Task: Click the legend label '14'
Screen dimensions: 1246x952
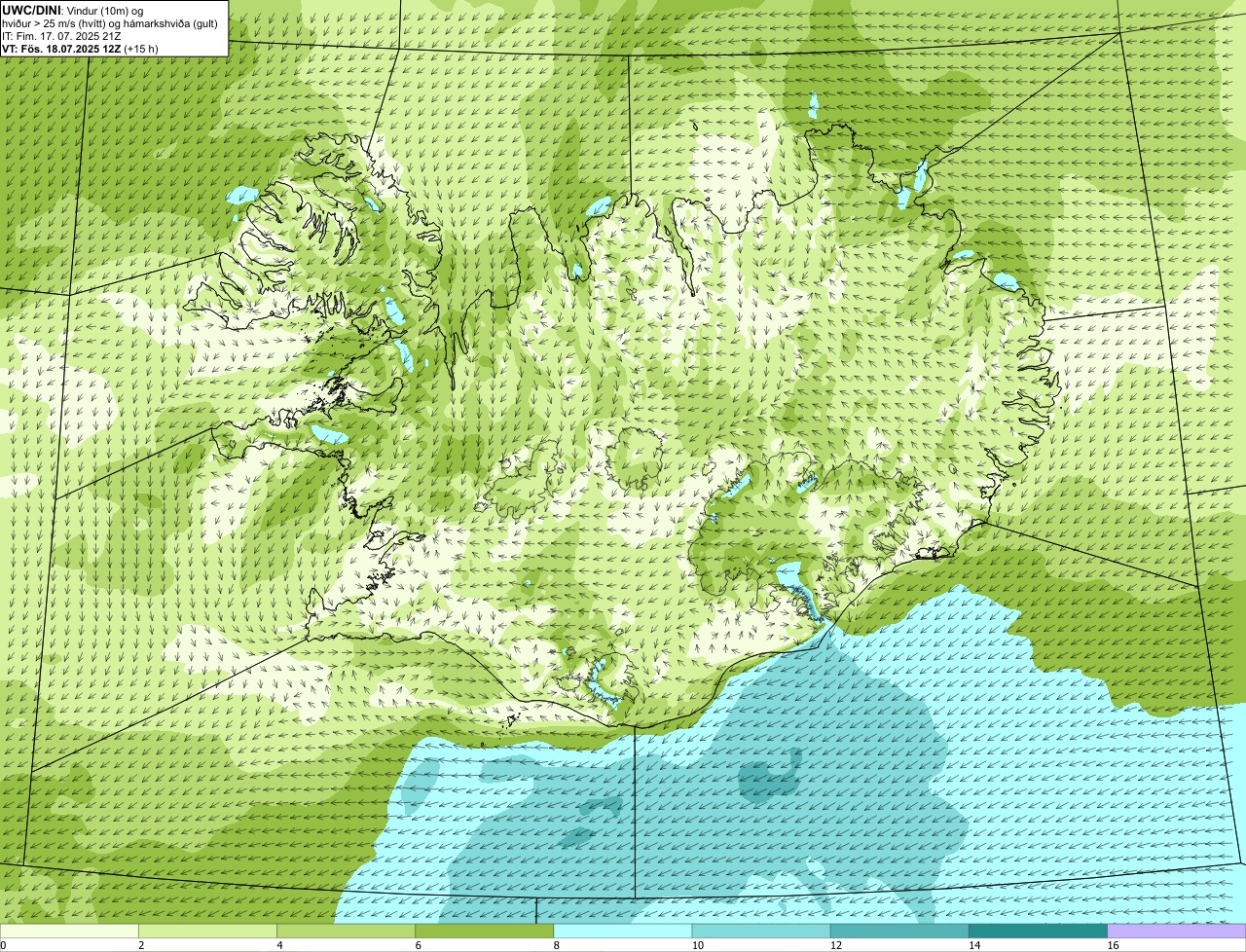Action: [974, 945]
